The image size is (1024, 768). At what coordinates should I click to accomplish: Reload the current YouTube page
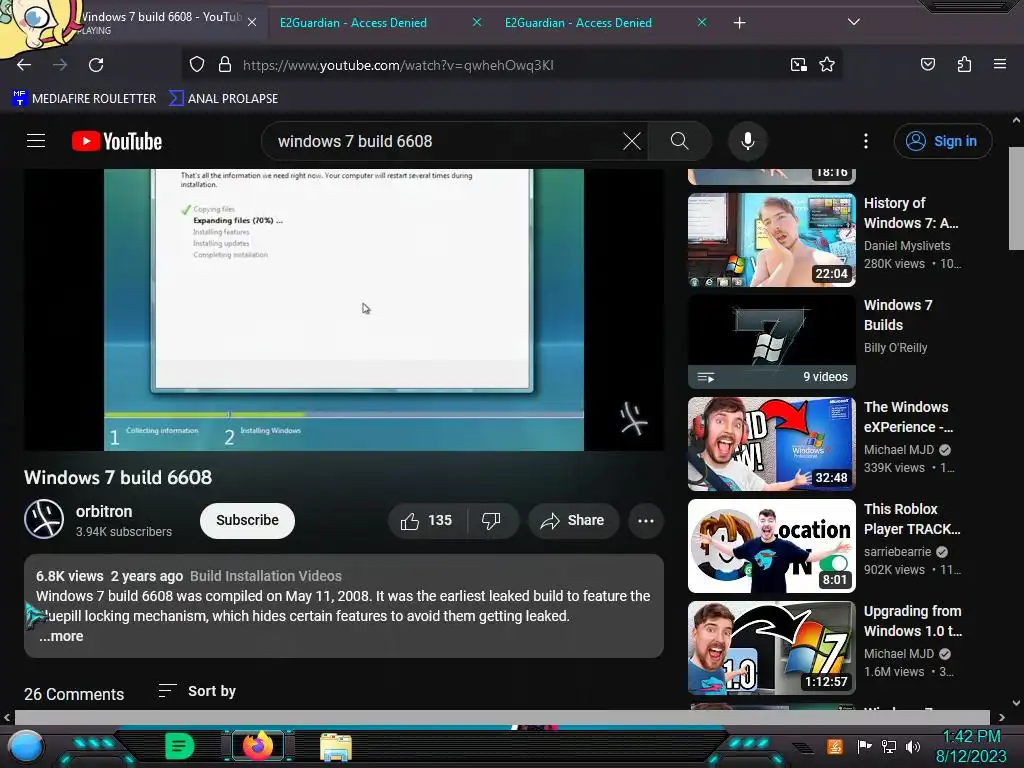[x=96, y=65]
